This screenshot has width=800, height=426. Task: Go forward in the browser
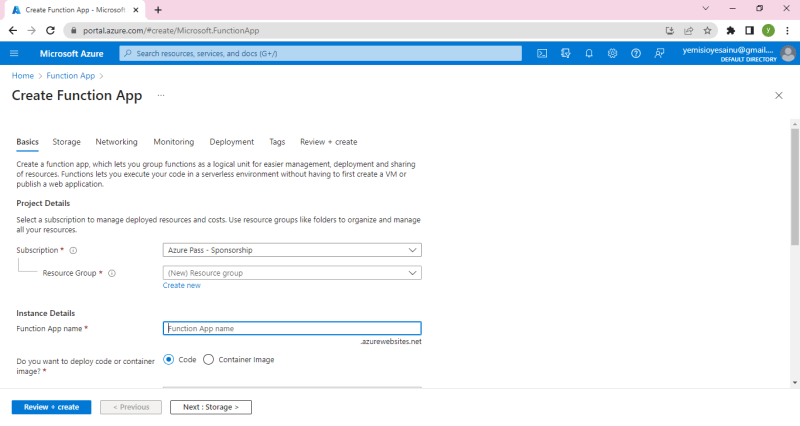tap(32, 31)
